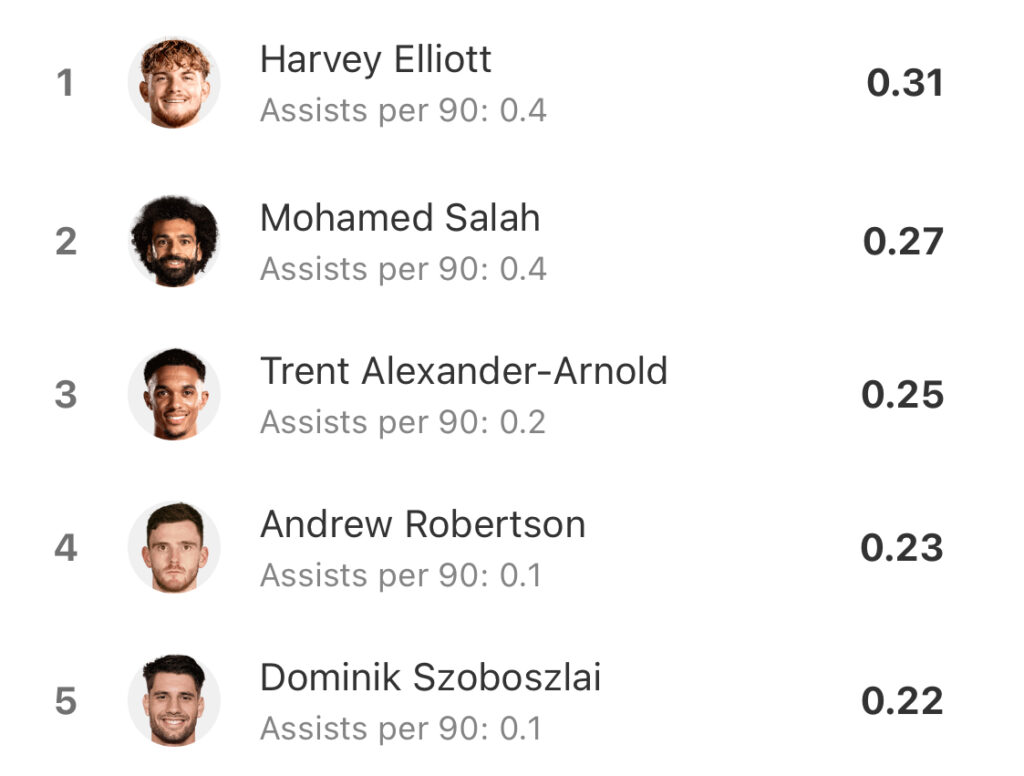Screen dimensions: 1024x776
Task: Click Elliott's 'Assists per 90: 0.4' subtitle
Action: (x=403, y=110)
